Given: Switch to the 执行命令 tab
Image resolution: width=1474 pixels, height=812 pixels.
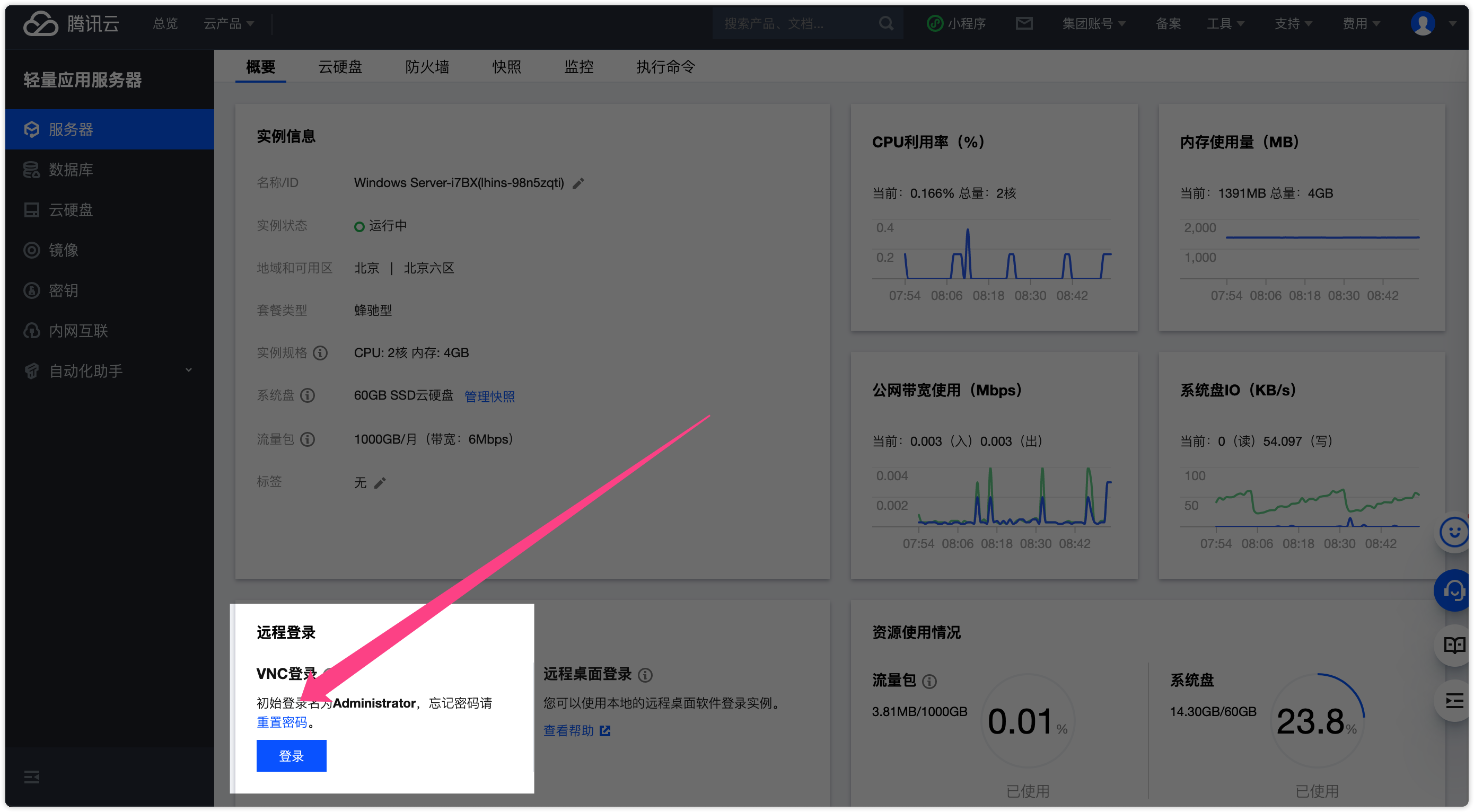Looking at the screenshot, I should click(x=665, y=67).
